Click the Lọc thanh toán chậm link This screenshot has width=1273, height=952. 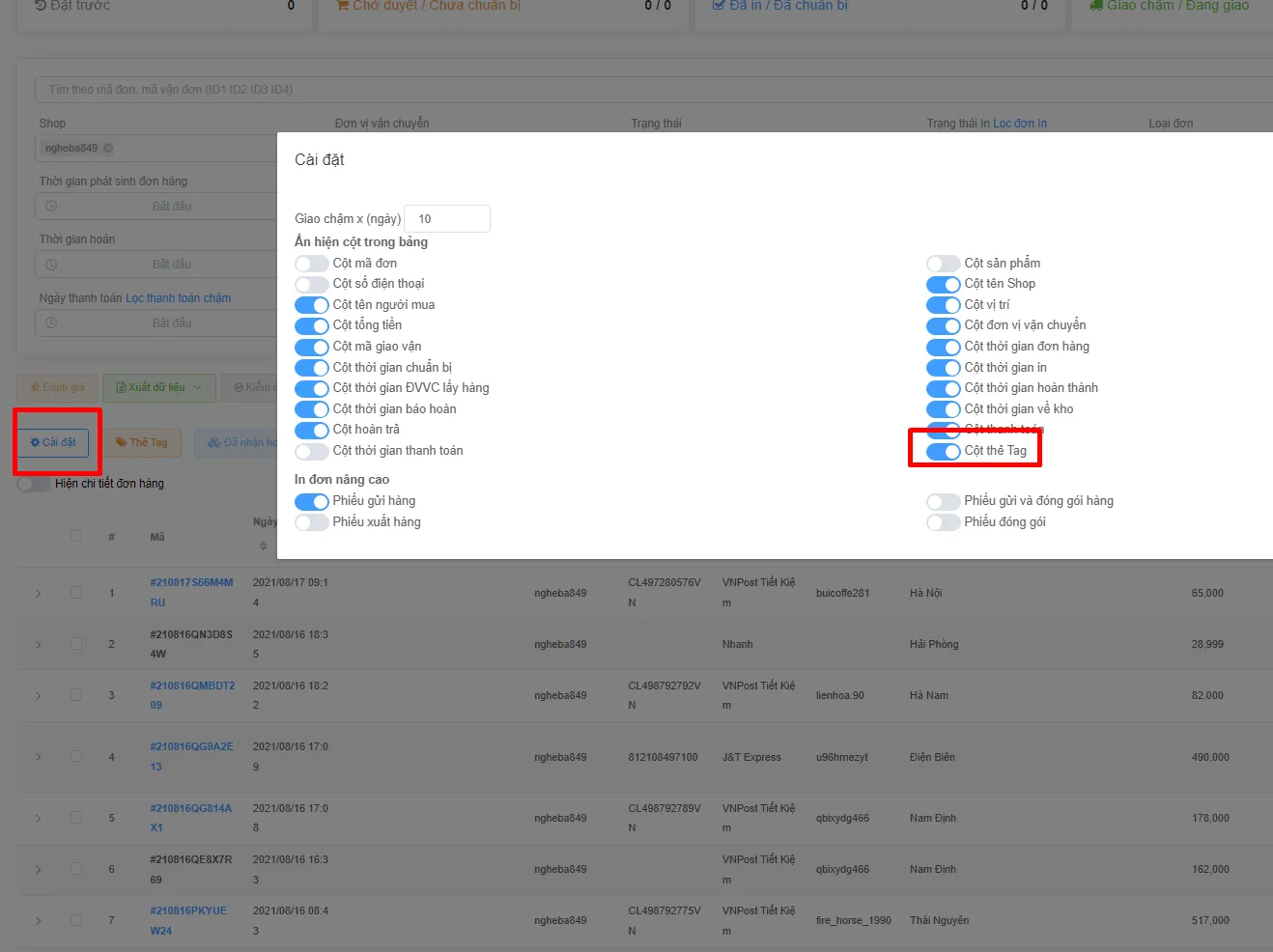click(x=179, y=298)
